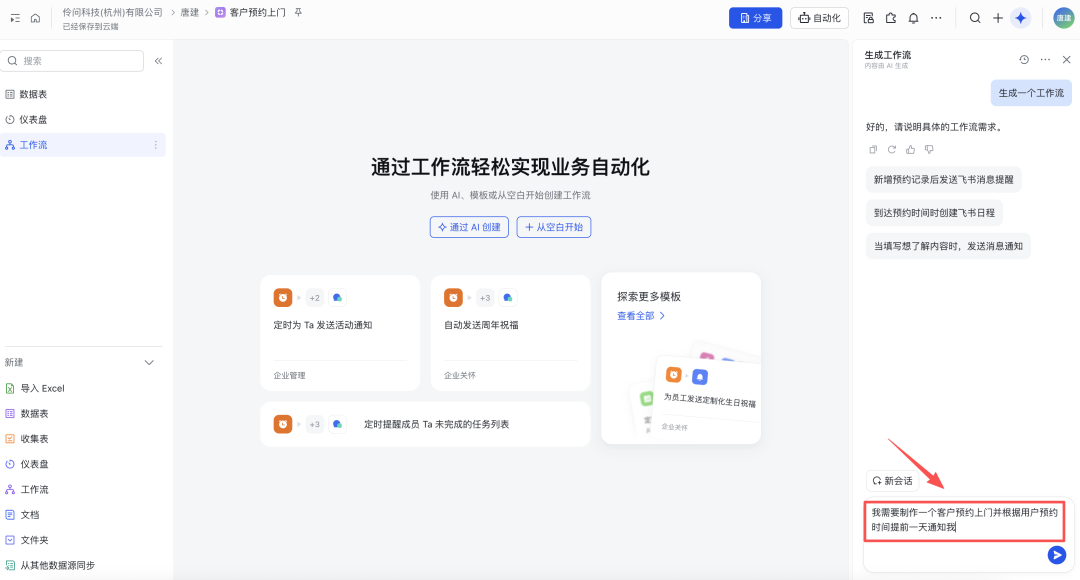Image resolution: width=1080 pixels, height=580 pixels.
Task: Open the chat history clock icon
Action: pos(1024,60)
